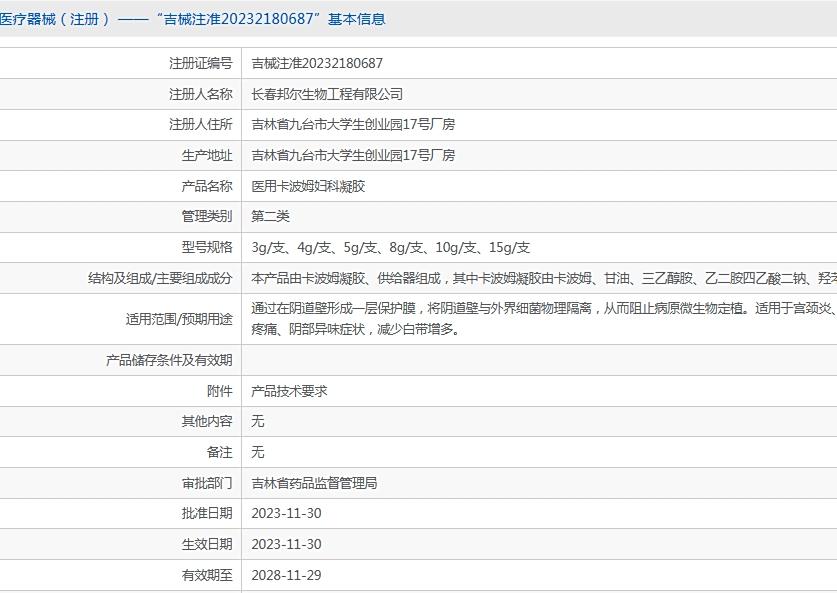Select registration number 吉械注准20232180687 in the table row
The width and height of the screenshot is (837, 593).
(317, 64)
